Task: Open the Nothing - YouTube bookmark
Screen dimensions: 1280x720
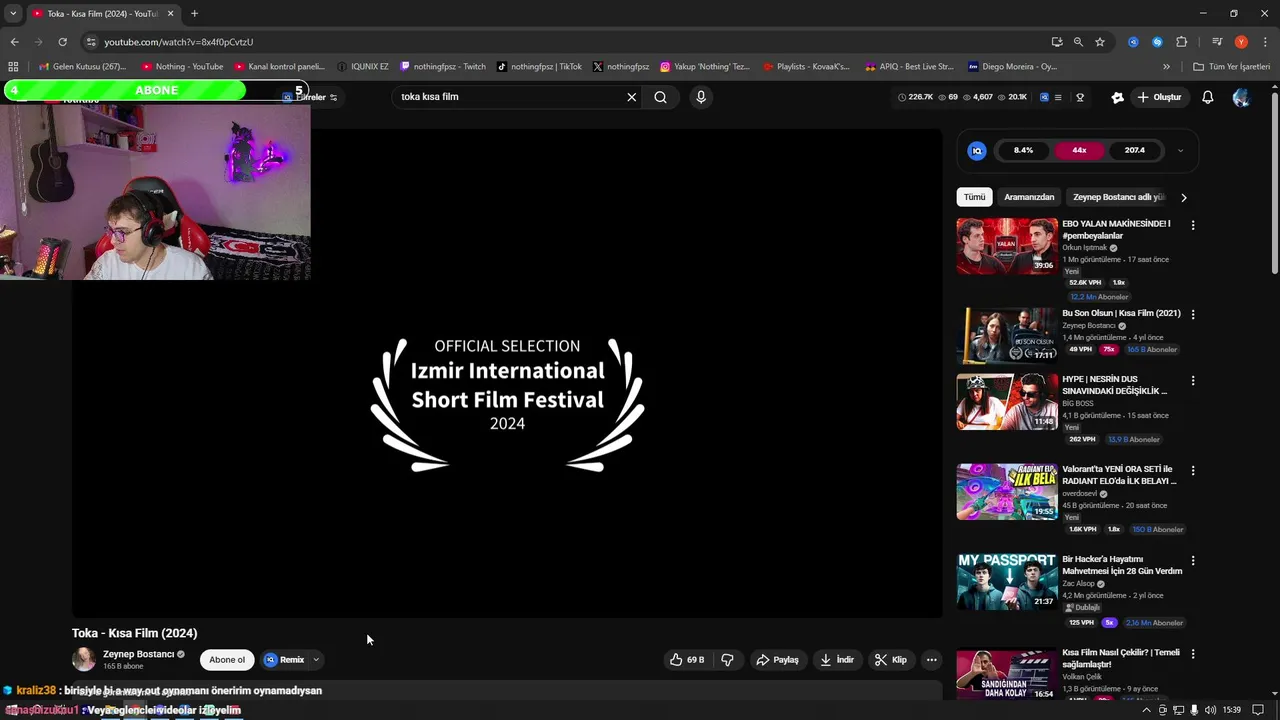Action: pyautogui.click(x=182, y=67)
